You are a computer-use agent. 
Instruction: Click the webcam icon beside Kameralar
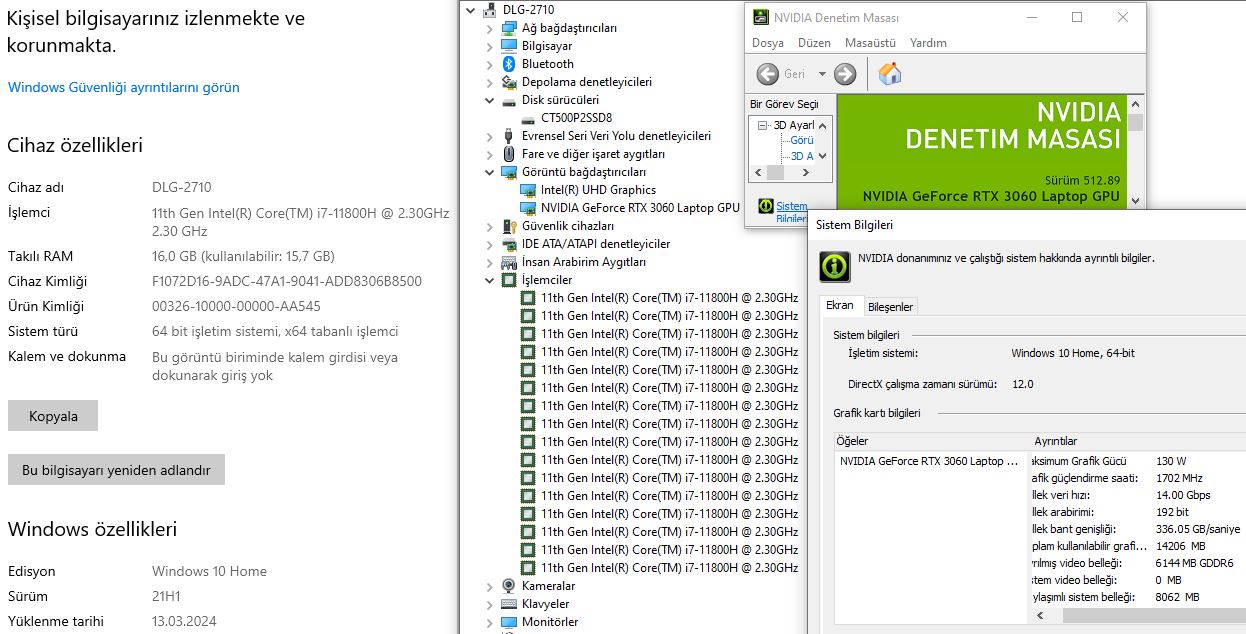point(509,586)
